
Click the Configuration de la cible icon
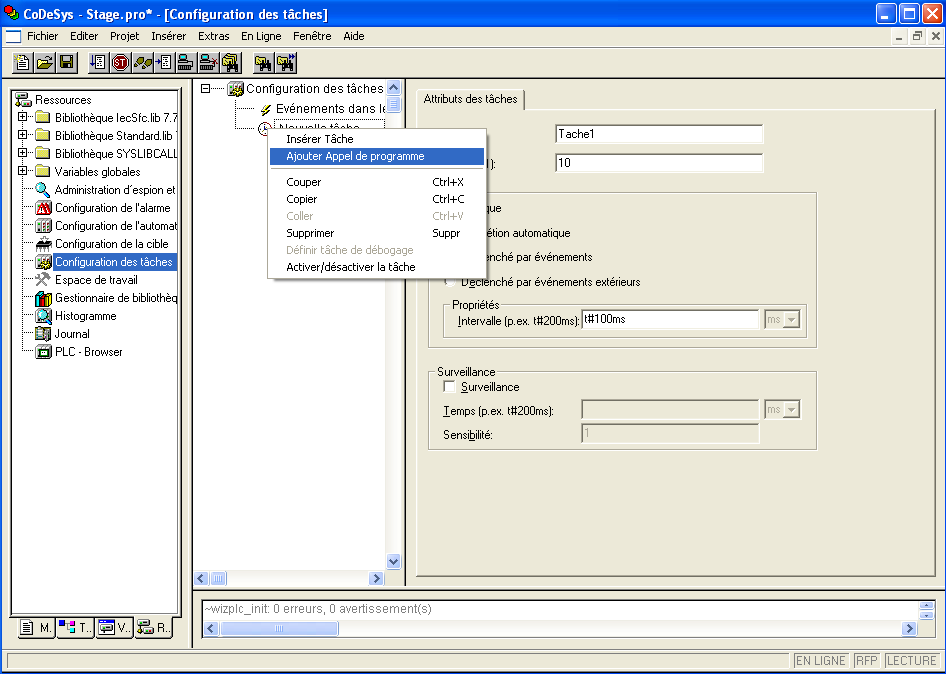43,244
